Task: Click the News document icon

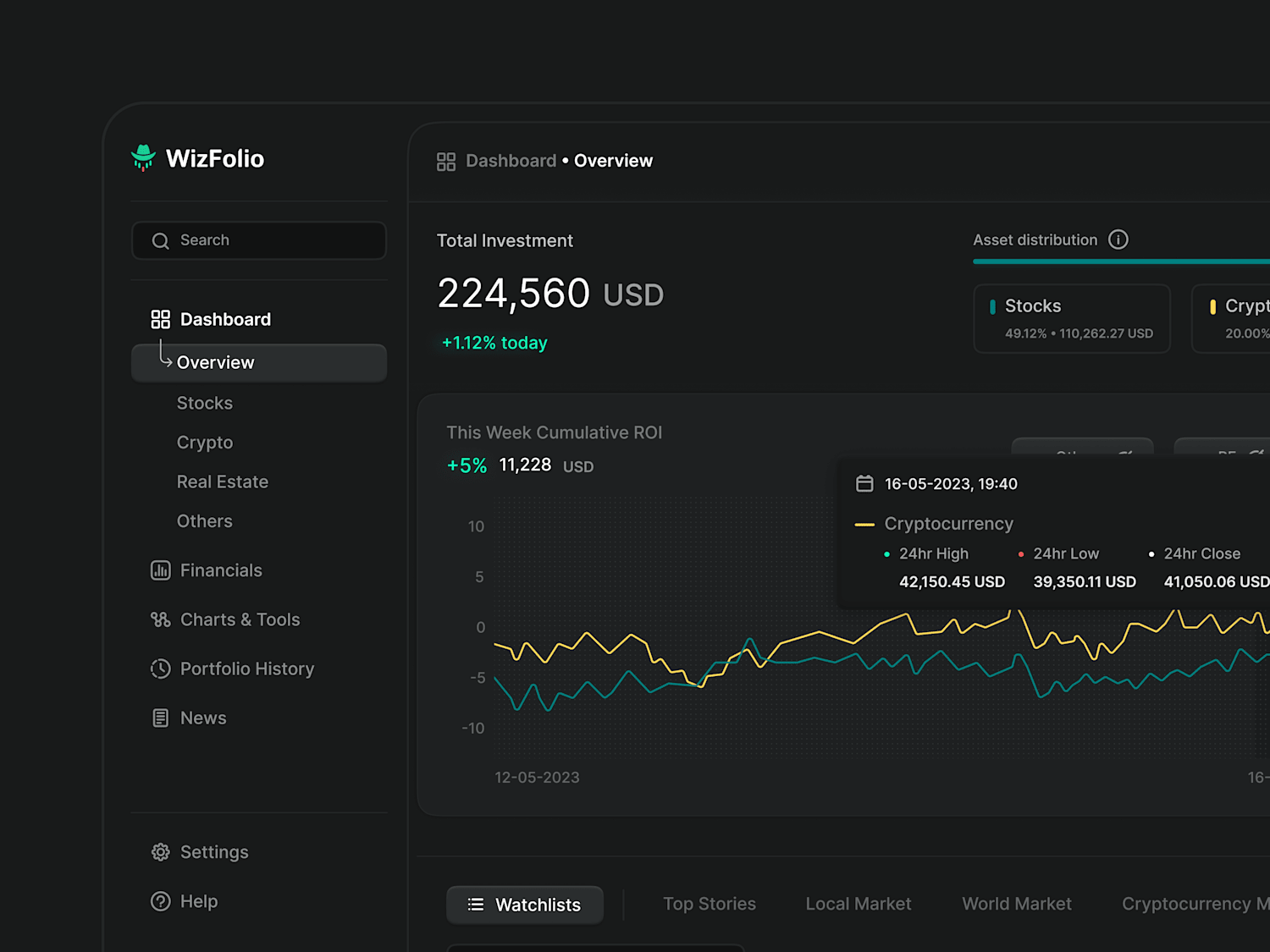Action: pyautogui.click(x=160, y=718)
